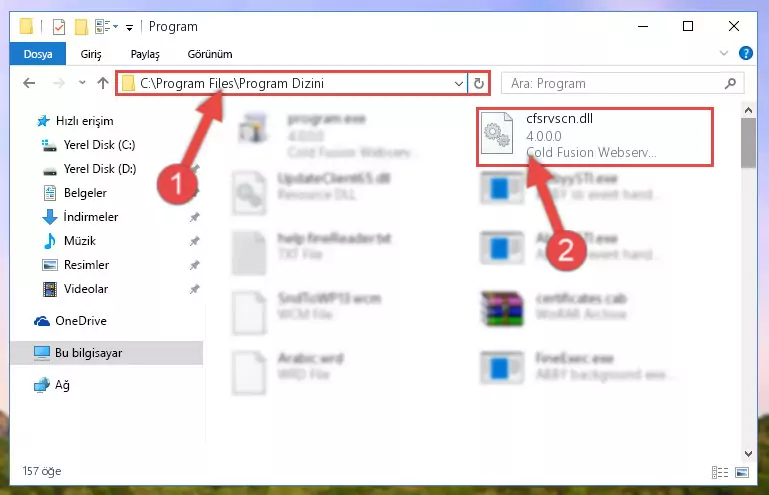Screen dimensions: 769x495
Task: Select the certificates.cab archive icon
Action: pyautogui.click(x=502, y=308)
